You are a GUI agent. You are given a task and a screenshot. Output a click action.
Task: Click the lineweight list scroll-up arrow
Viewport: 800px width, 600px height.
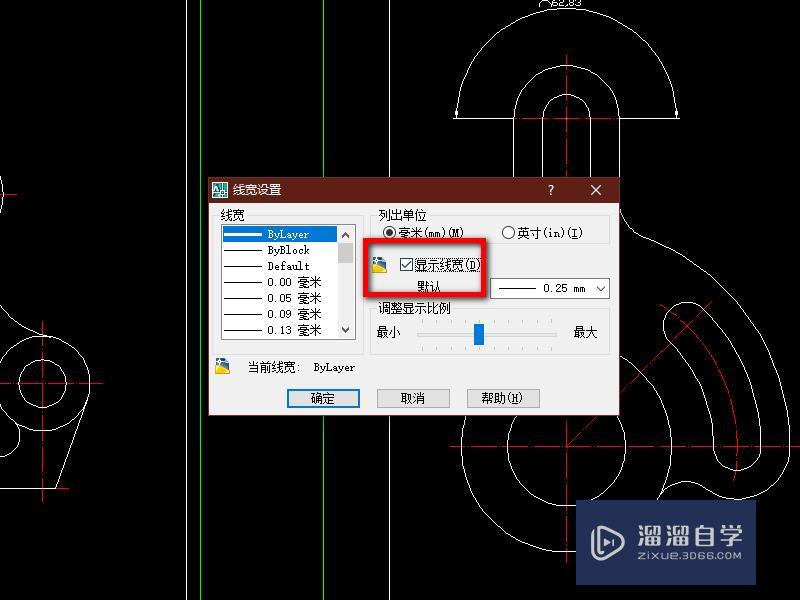345,235
